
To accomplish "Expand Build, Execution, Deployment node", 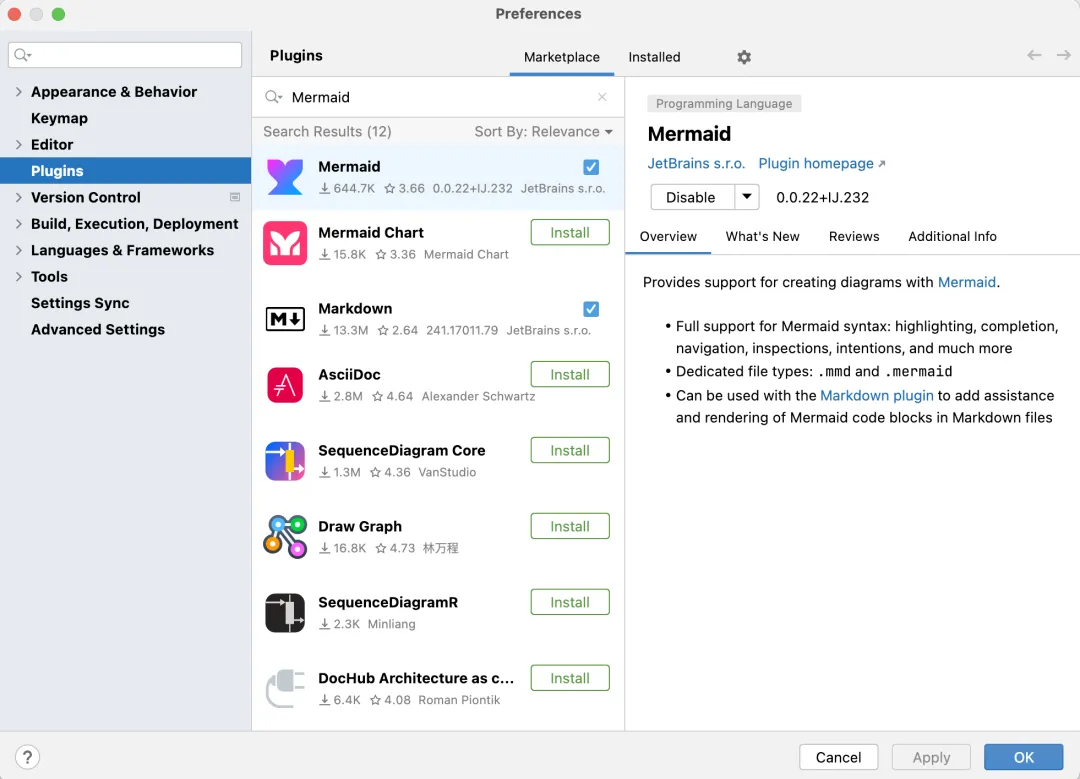I will pos(19,224).
